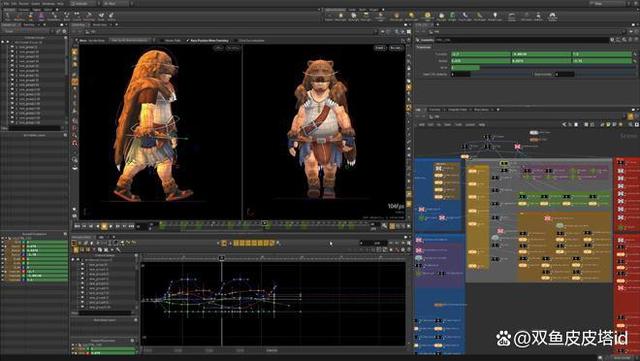Click the gear icon in parameter pane header

click(612, 40)
